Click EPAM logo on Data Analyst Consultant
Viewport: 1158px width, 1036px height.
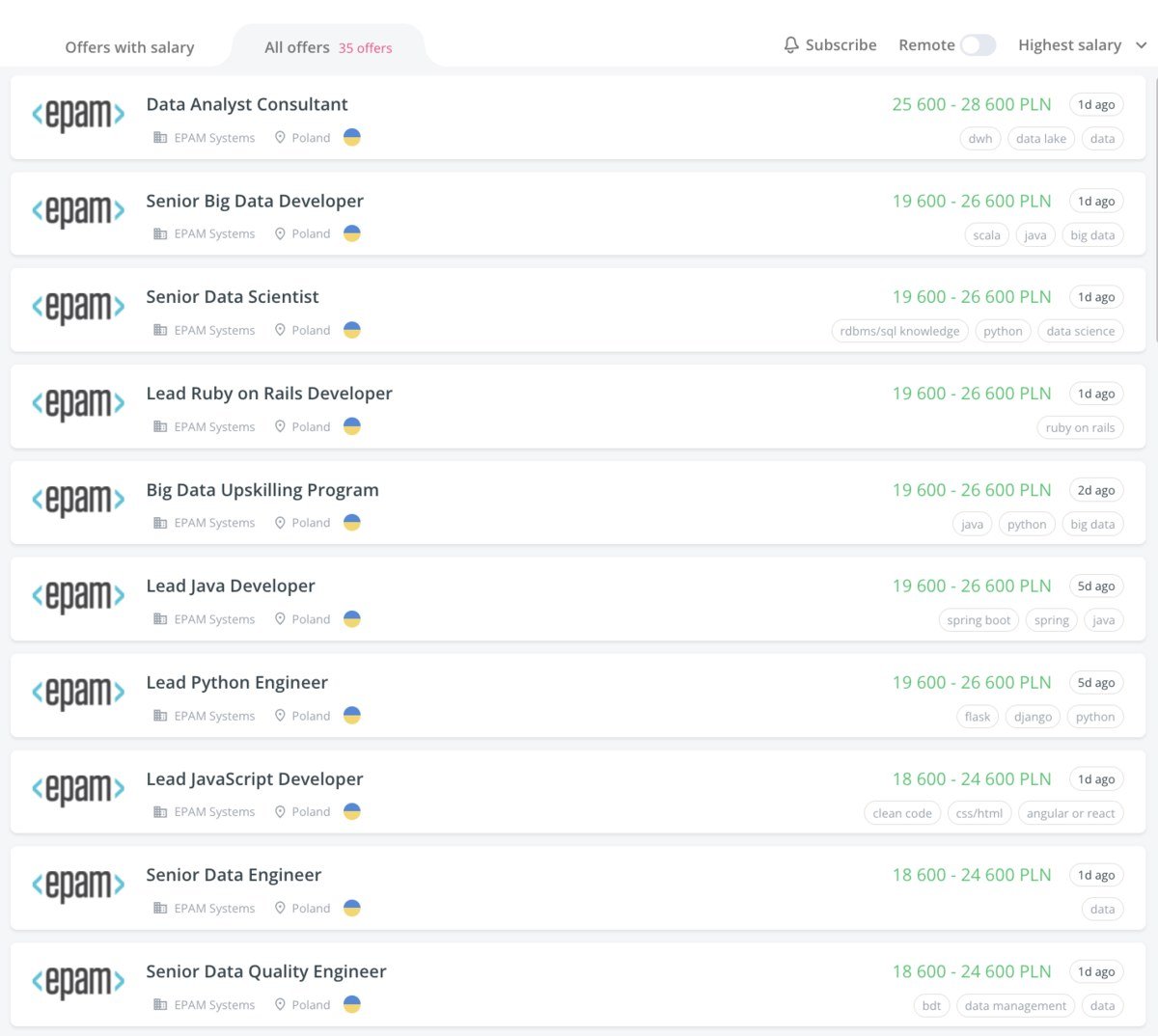[x=78, y=115]
